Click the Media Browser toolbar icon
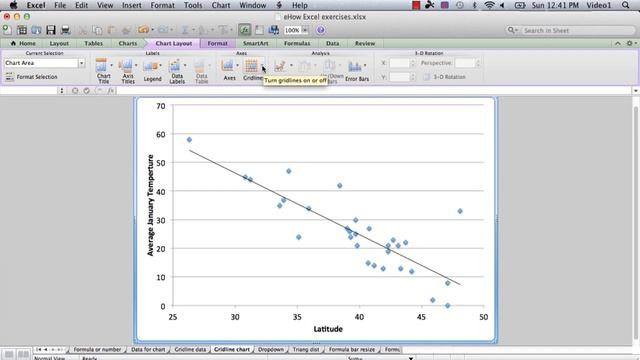Viewport: 640px width, 360px height. click(x=273, y=30)
